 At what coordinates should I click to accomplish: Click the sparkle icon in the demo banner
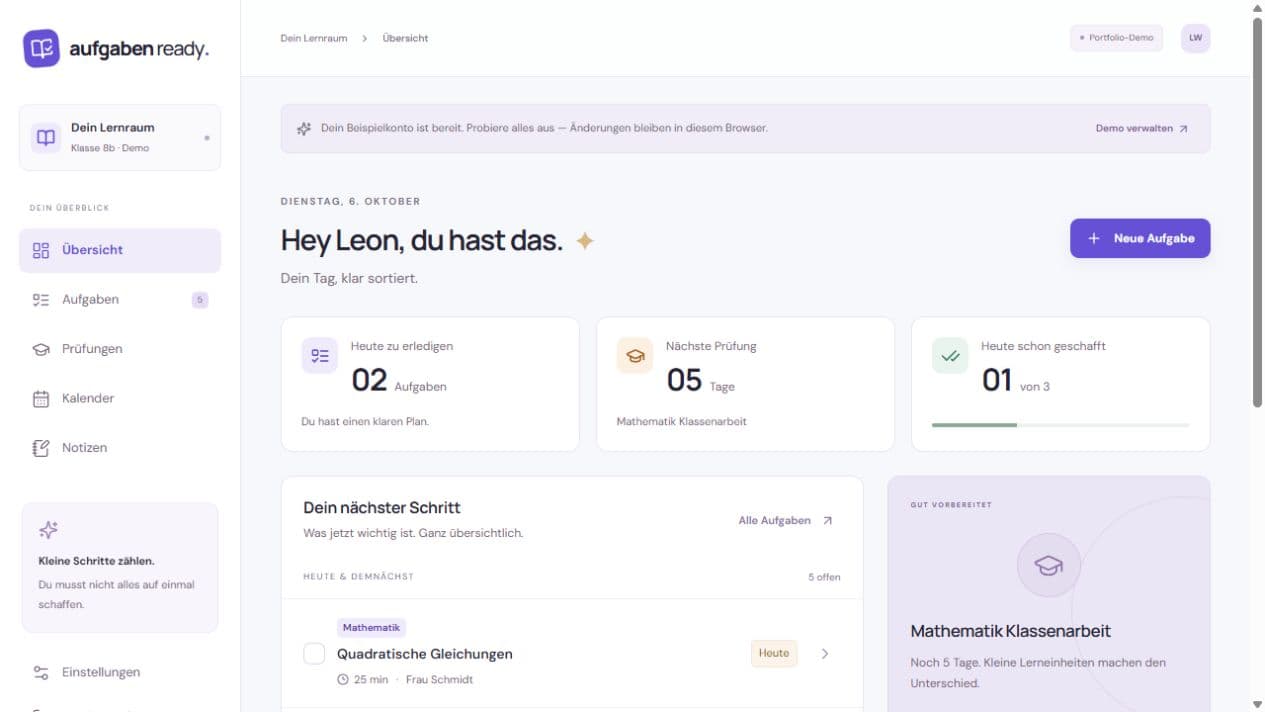point(304,129)
